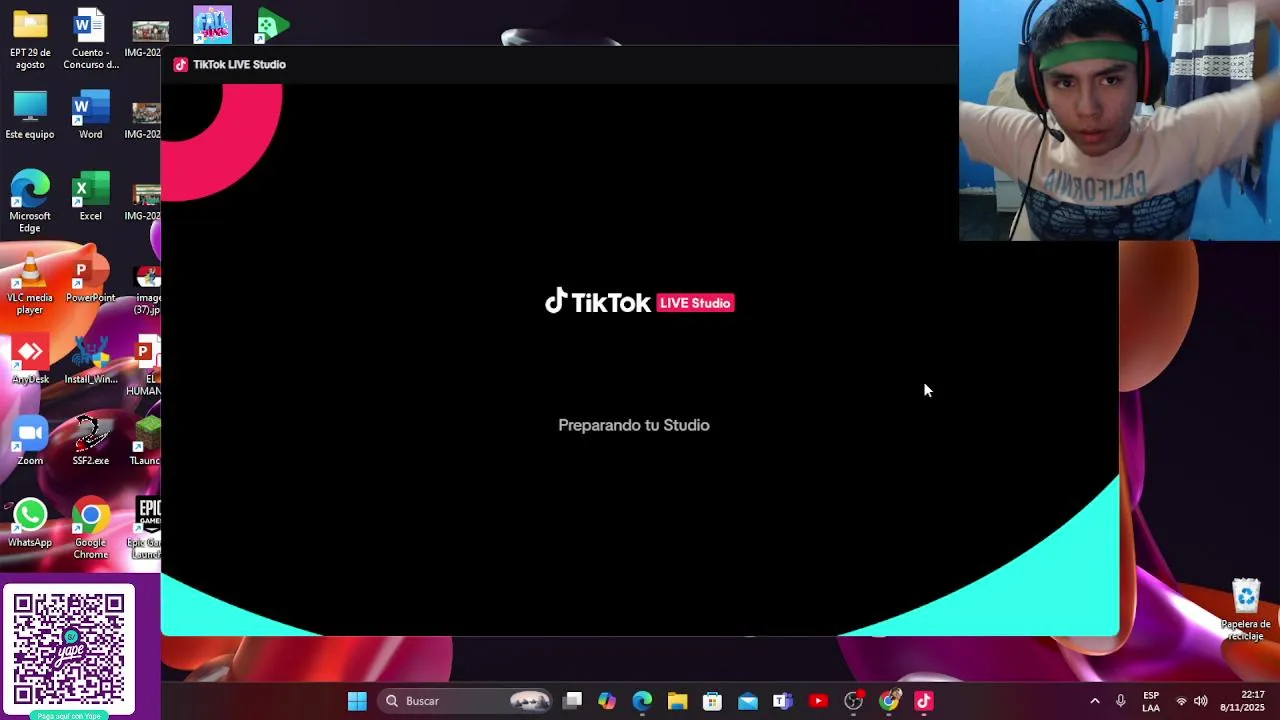Click the Preparando tu Studio text
1280x720 pixels.
[634, 425]
